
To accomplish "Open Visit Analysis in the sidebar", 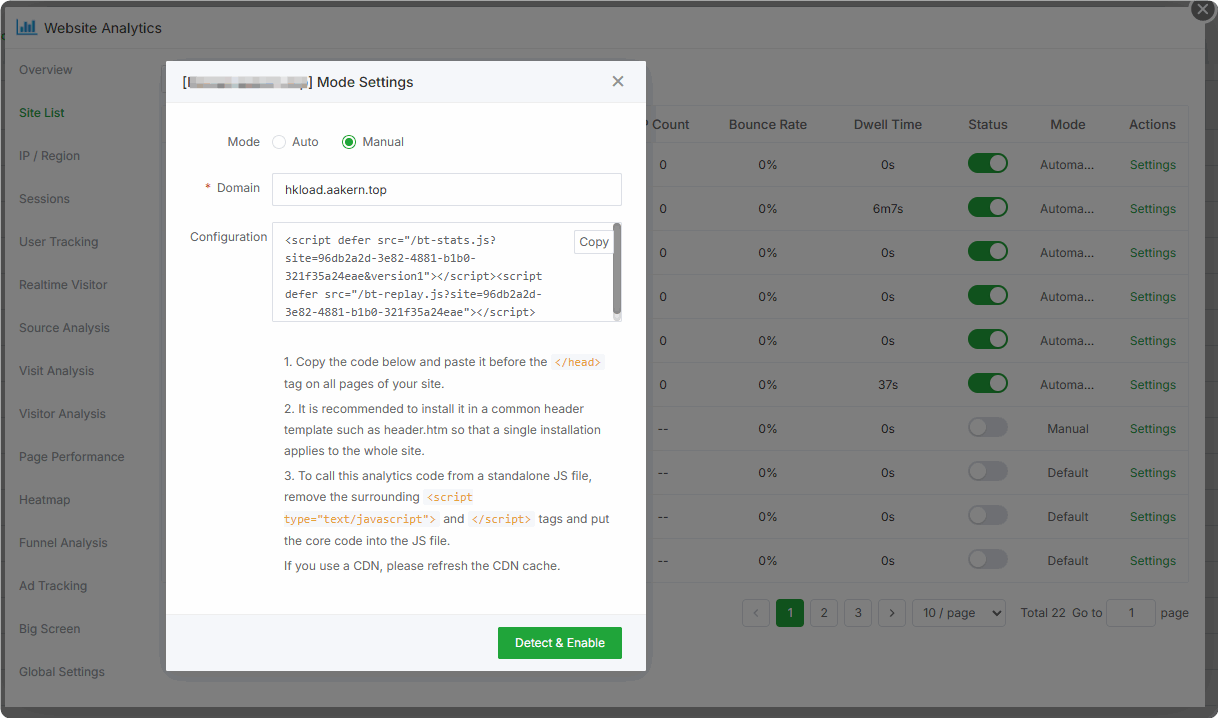I will point(56,371).
